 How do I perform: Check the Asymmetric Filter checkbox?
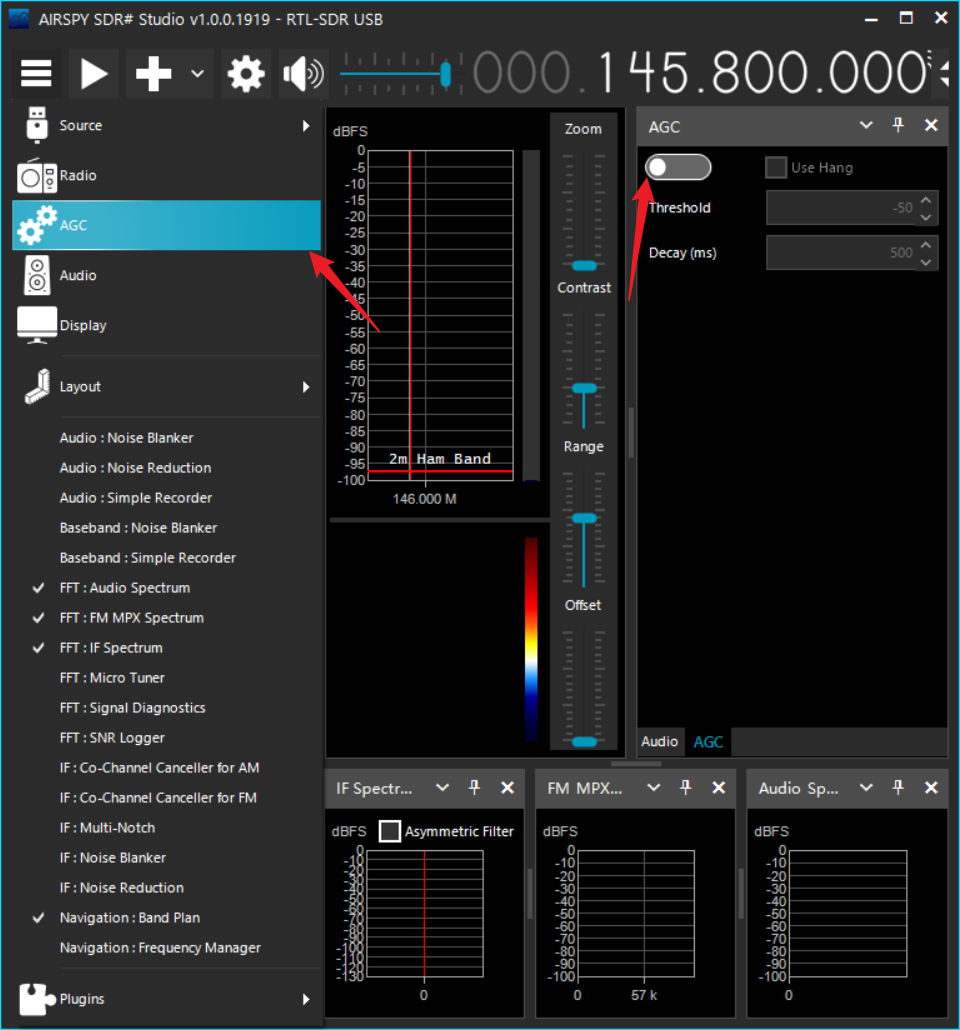390,831
